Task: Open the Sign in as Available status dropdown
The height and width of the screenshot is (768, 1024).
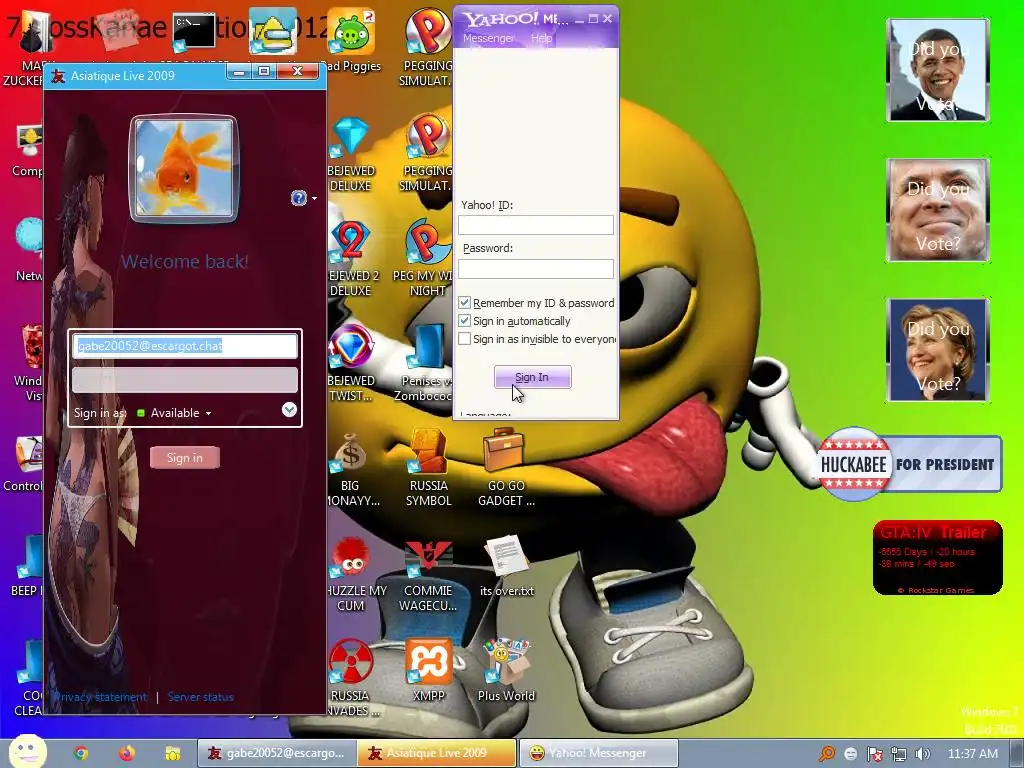Action: coord(174,413)
